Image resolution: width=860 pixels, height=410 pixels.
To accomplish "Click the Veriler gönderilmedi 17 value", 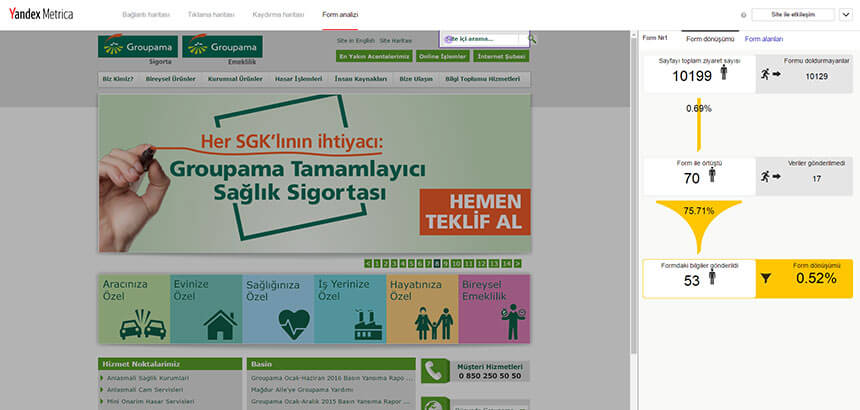I will [x=817, y=179].
